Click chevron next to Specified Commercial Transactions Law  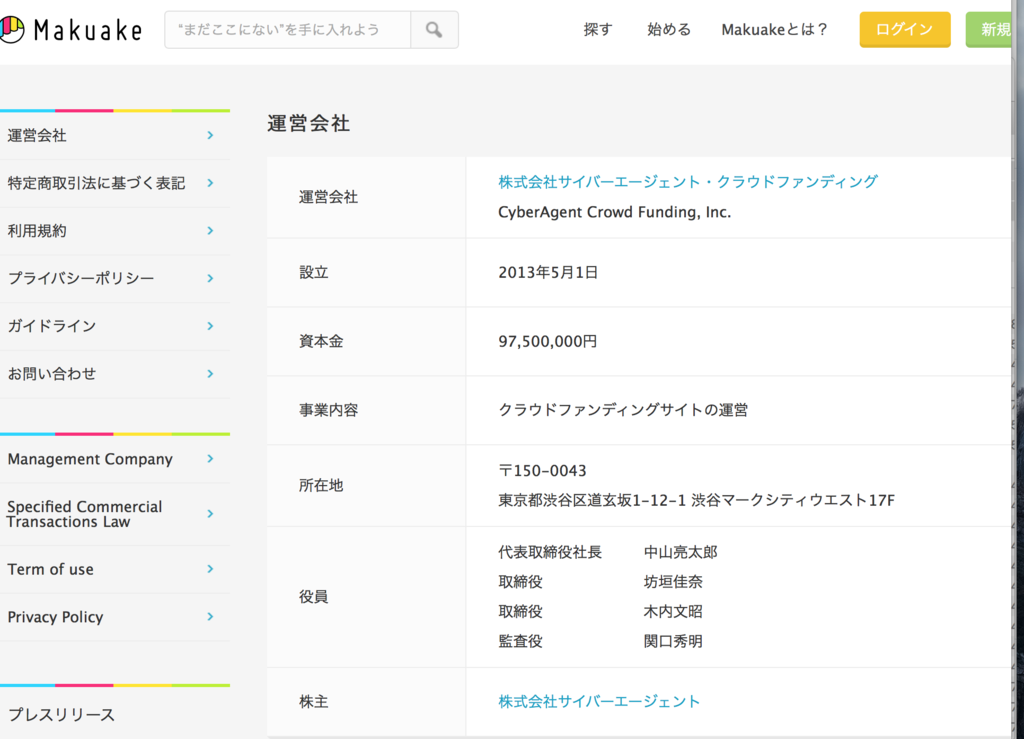pyautogui.click(x=210, y=514)
